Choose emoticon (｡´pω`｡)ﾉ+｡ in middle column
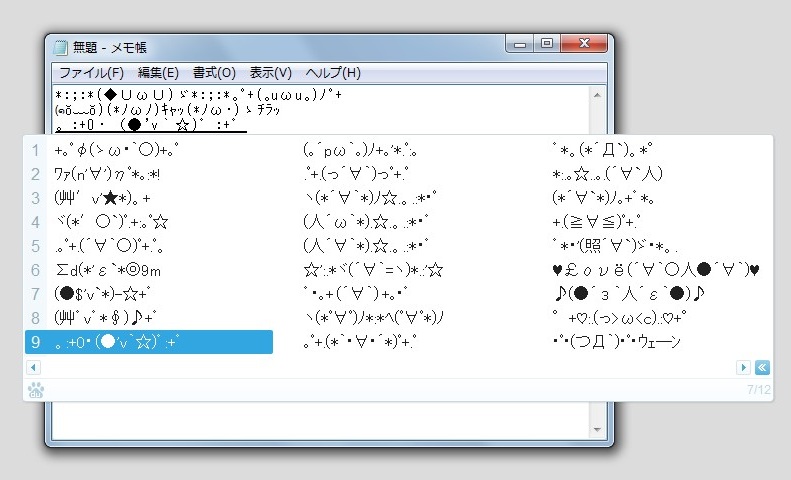The width and height of the screenshot is (791, 480). point(360,150)
